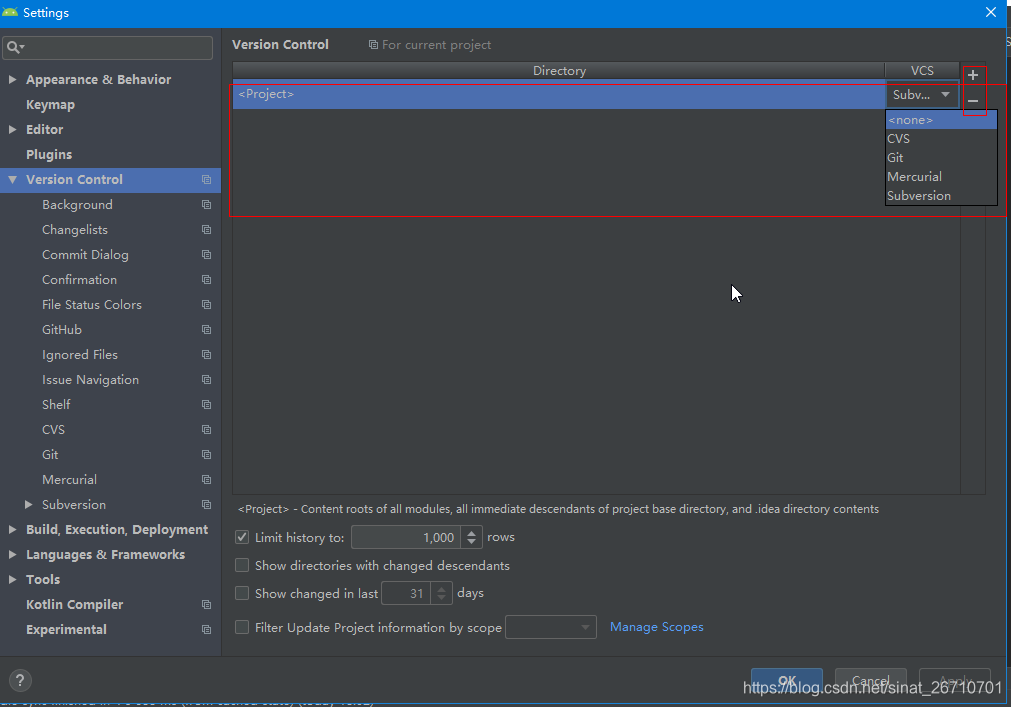This screenshot has width=1011, height=707.
Task: Click the plus icon to add VCS mapping
Action: coord(973,75)
